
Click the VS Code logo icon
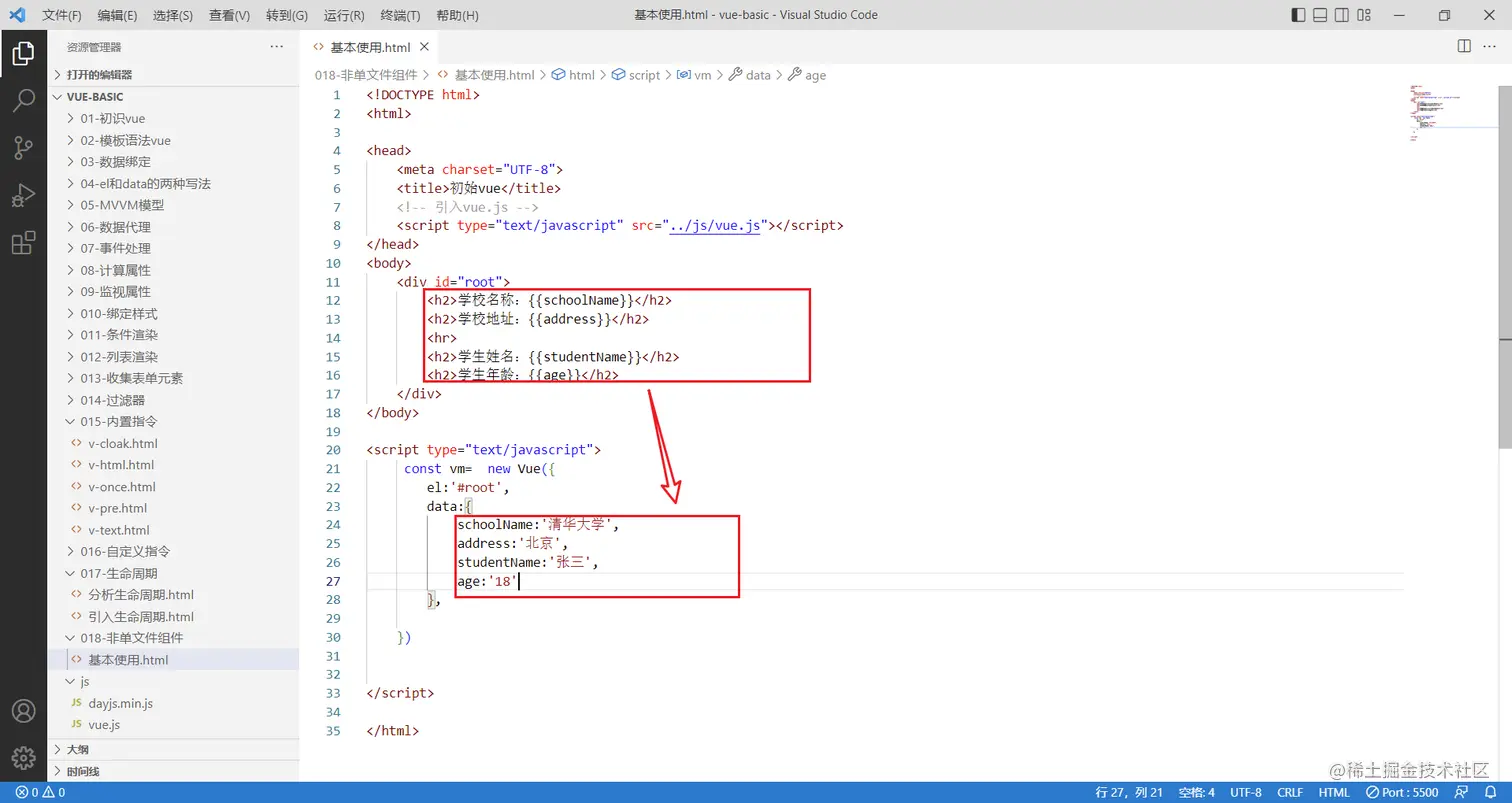click(x=17, y=15)
